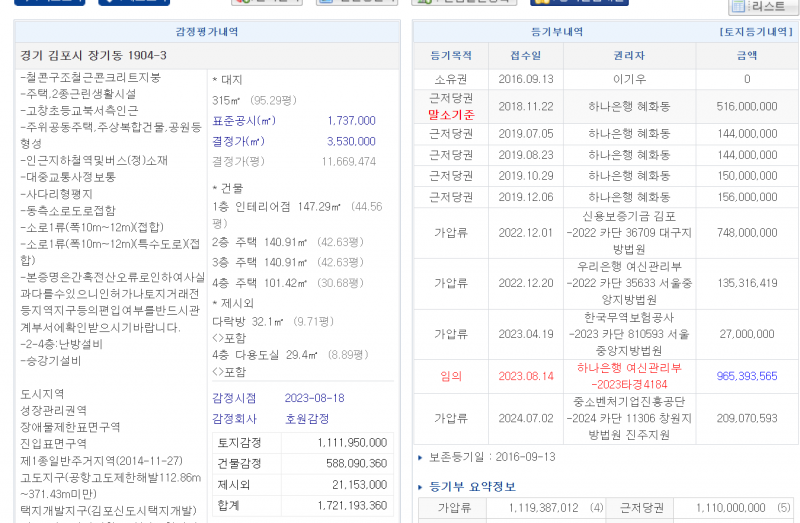Viewport: 800px width, 523px height.
Task: Click the 등기목적 column header
Action: tap(450, 57)
